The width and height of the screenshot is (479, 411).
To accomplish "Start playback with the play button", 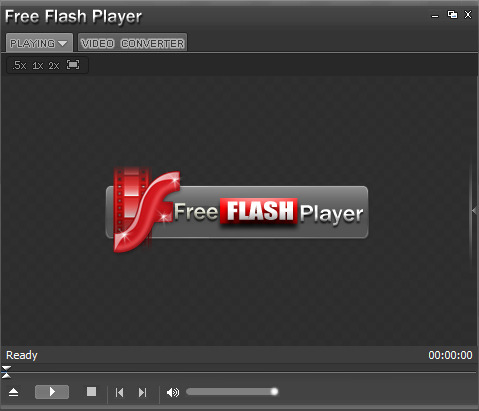I will click(x=52, y=392).
